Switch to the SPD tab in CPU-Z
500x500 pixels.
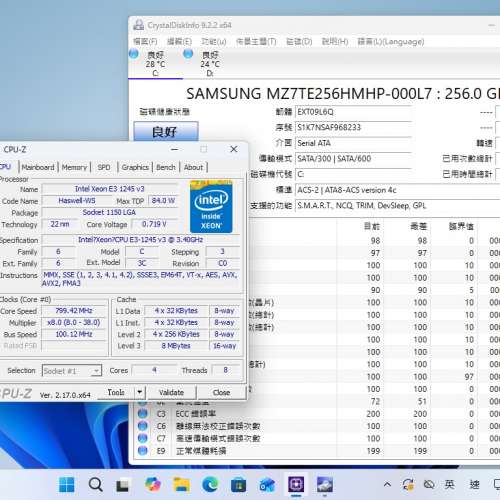tap(104, 167)
